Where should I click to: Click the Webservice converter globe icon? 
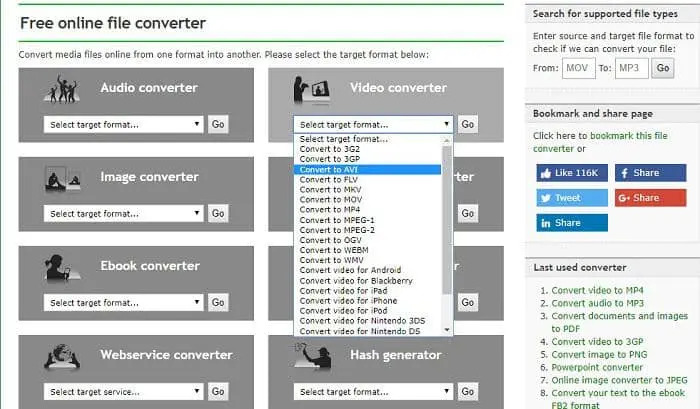[62, 357]
